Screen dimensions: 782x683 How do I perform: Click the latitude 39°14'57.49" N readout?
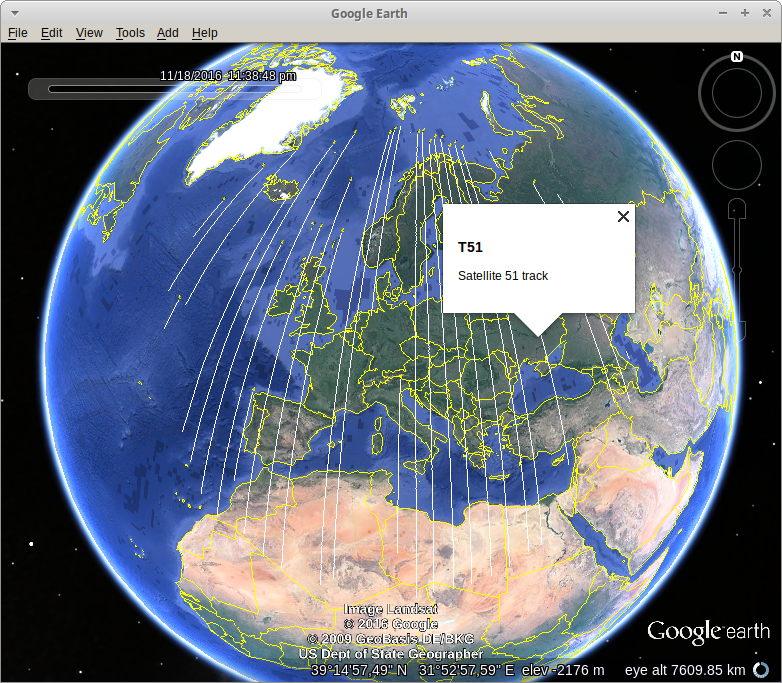pos(359,670)
